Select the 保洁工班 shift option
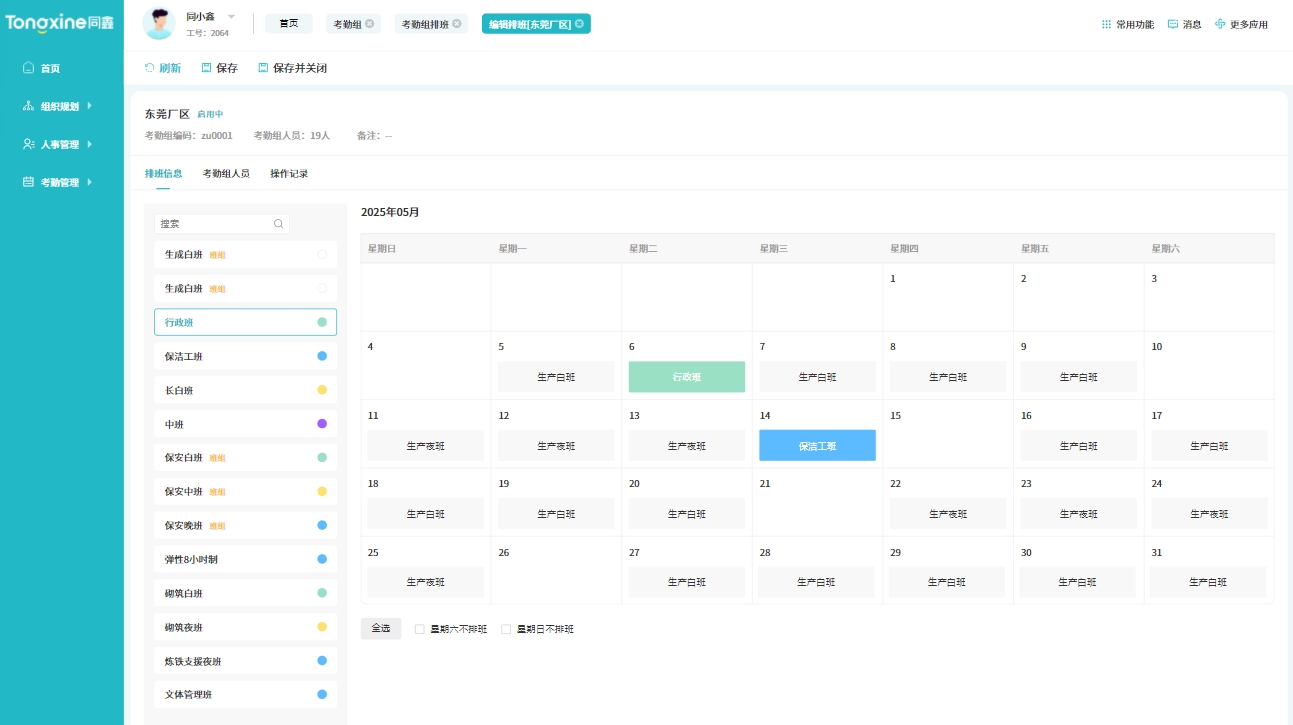Viewport: 1293px width, 725px height. point(245,356)
